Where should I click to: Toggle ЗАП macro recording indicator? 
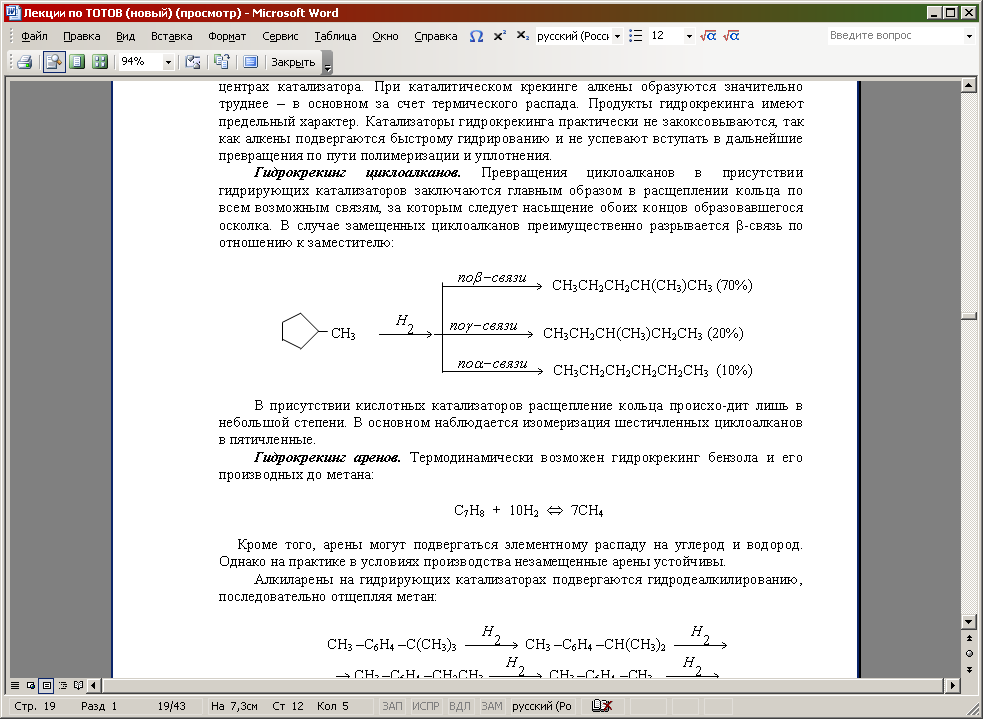coord(392,706)
